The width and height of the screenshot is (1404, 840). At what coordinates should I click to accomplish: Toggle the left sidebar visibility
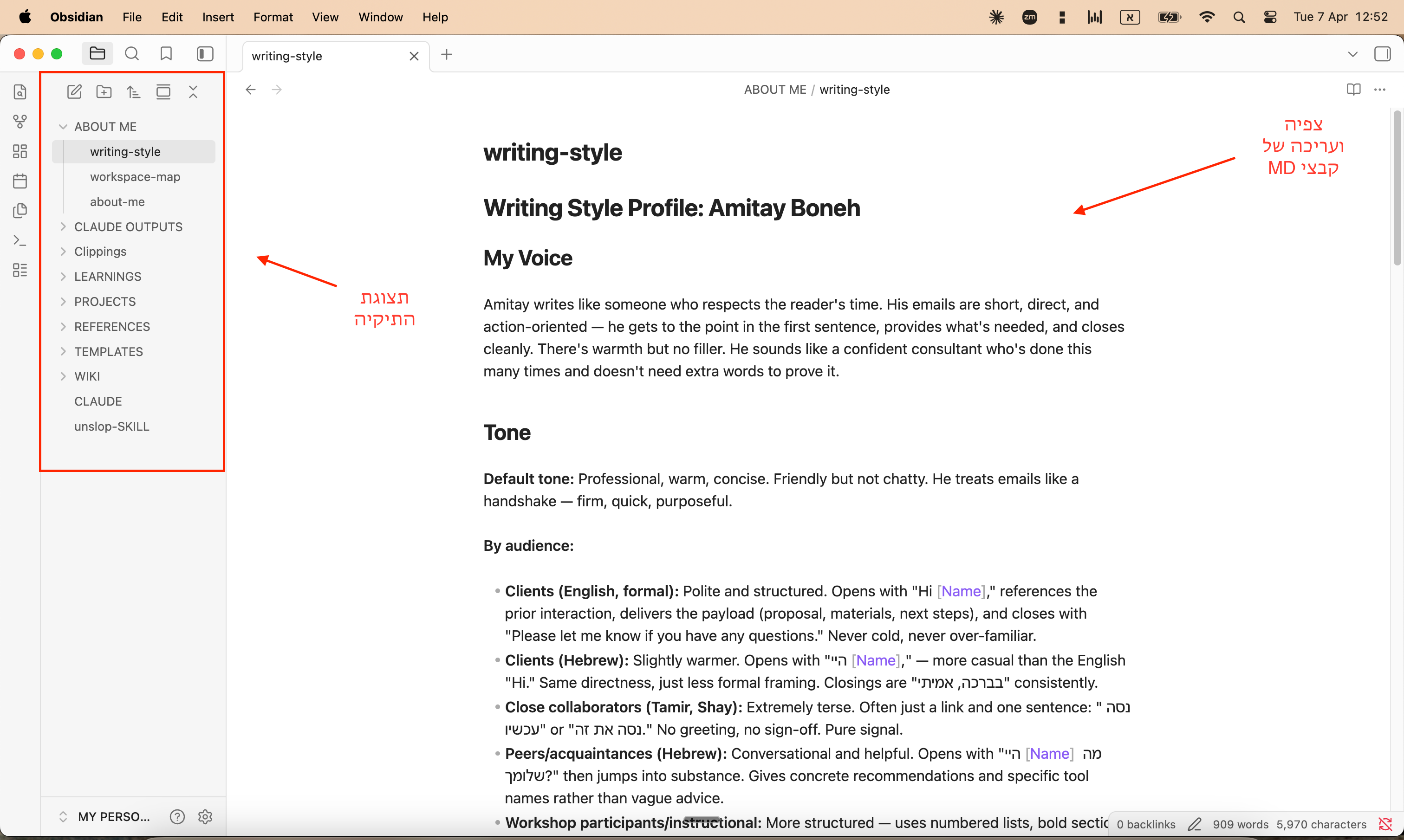[205, 54]
